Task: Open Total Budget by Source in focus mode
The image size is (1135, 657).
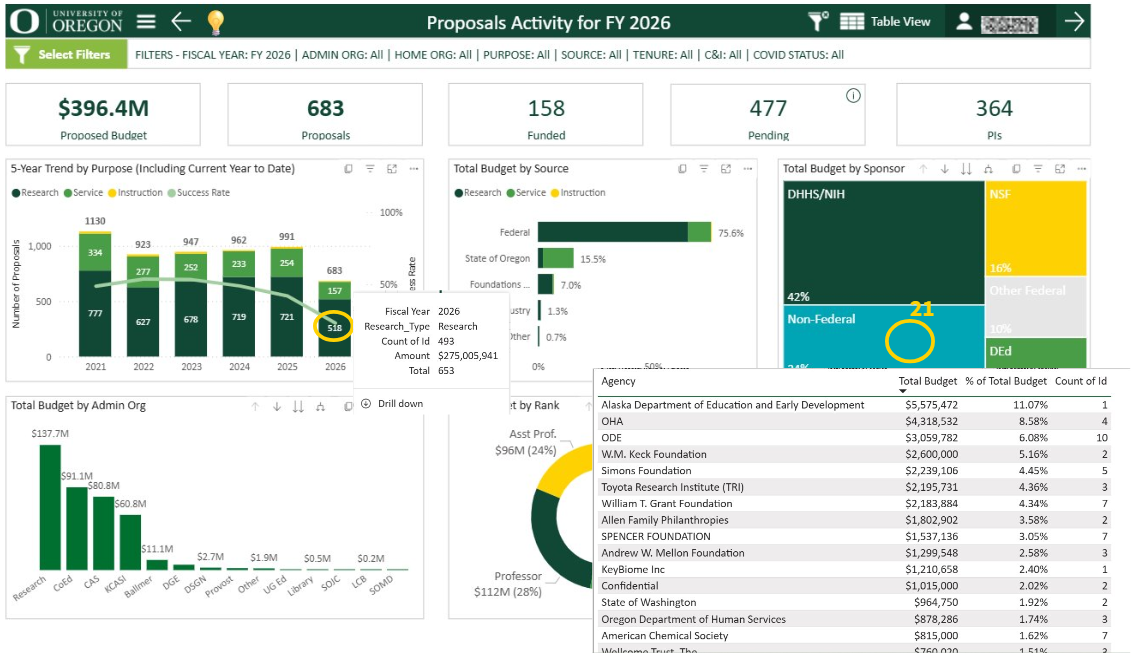Action: (x=726, y=169)
